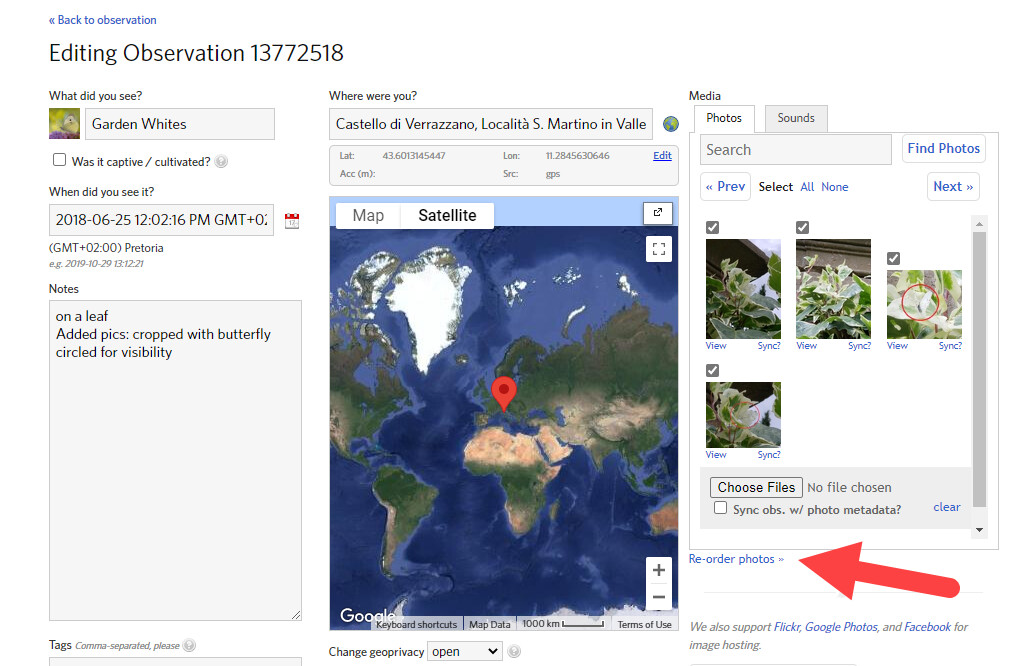Switch the map to Map view
Viewport: 1035px width, 666px height.
(367, 214)
